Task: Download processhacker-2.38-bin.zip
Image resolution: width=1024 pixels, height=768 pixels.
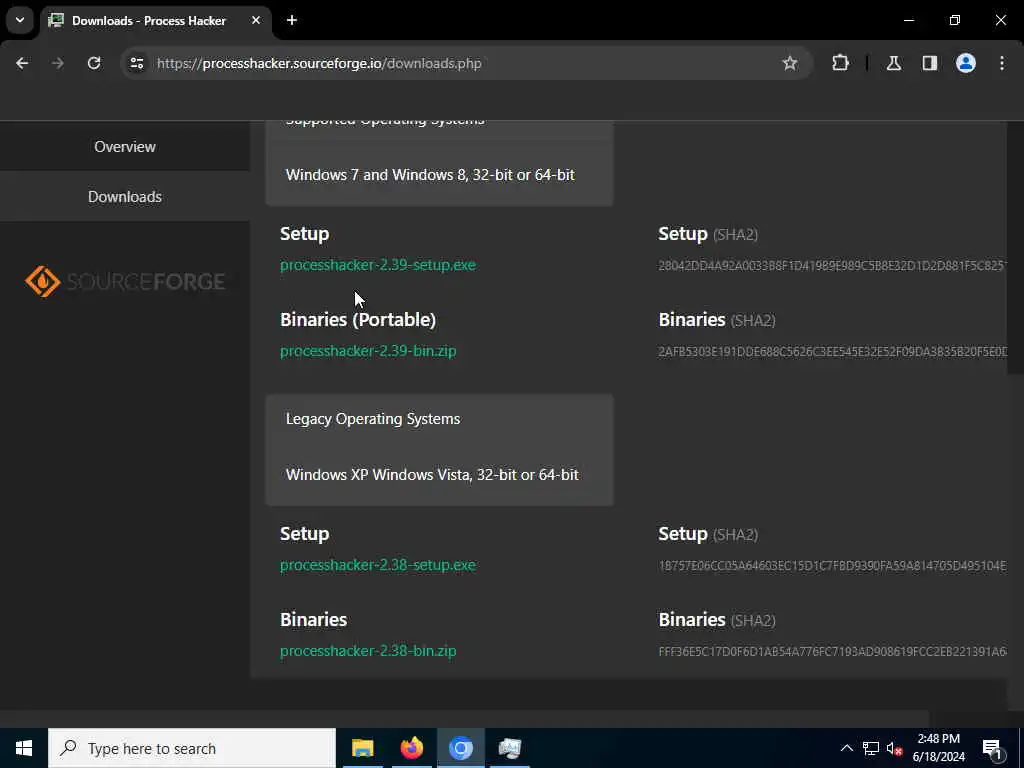Action: tap(368, 651)
